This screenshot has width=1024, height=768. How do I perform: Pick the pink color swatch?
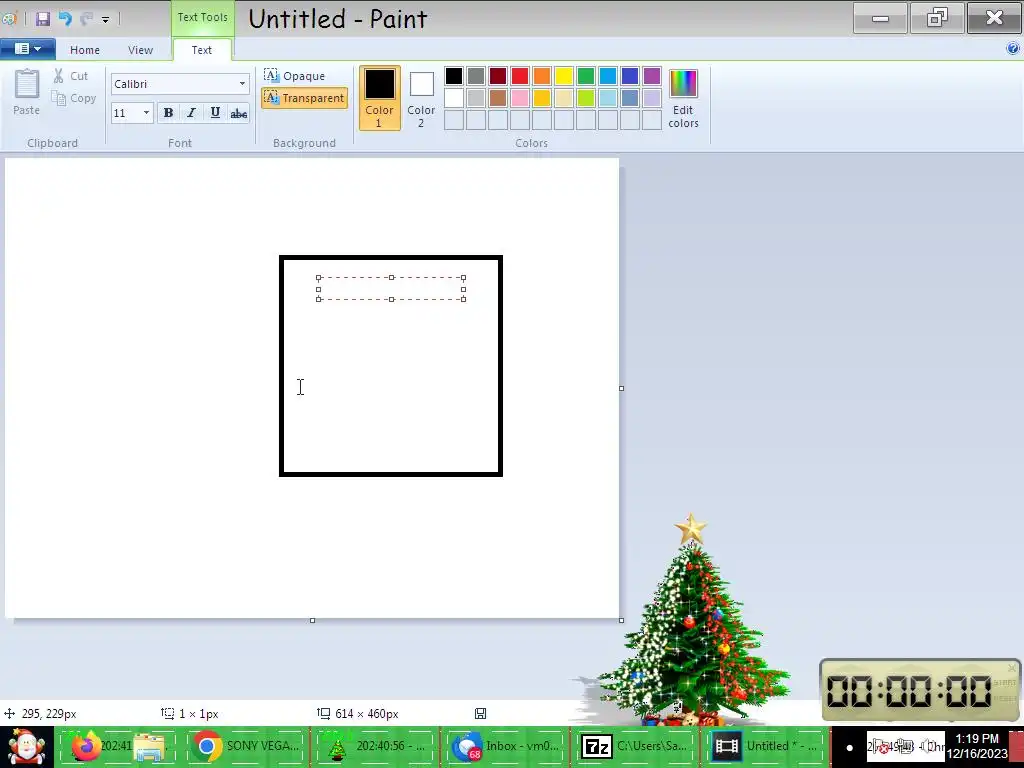click(x=520, y=98)
